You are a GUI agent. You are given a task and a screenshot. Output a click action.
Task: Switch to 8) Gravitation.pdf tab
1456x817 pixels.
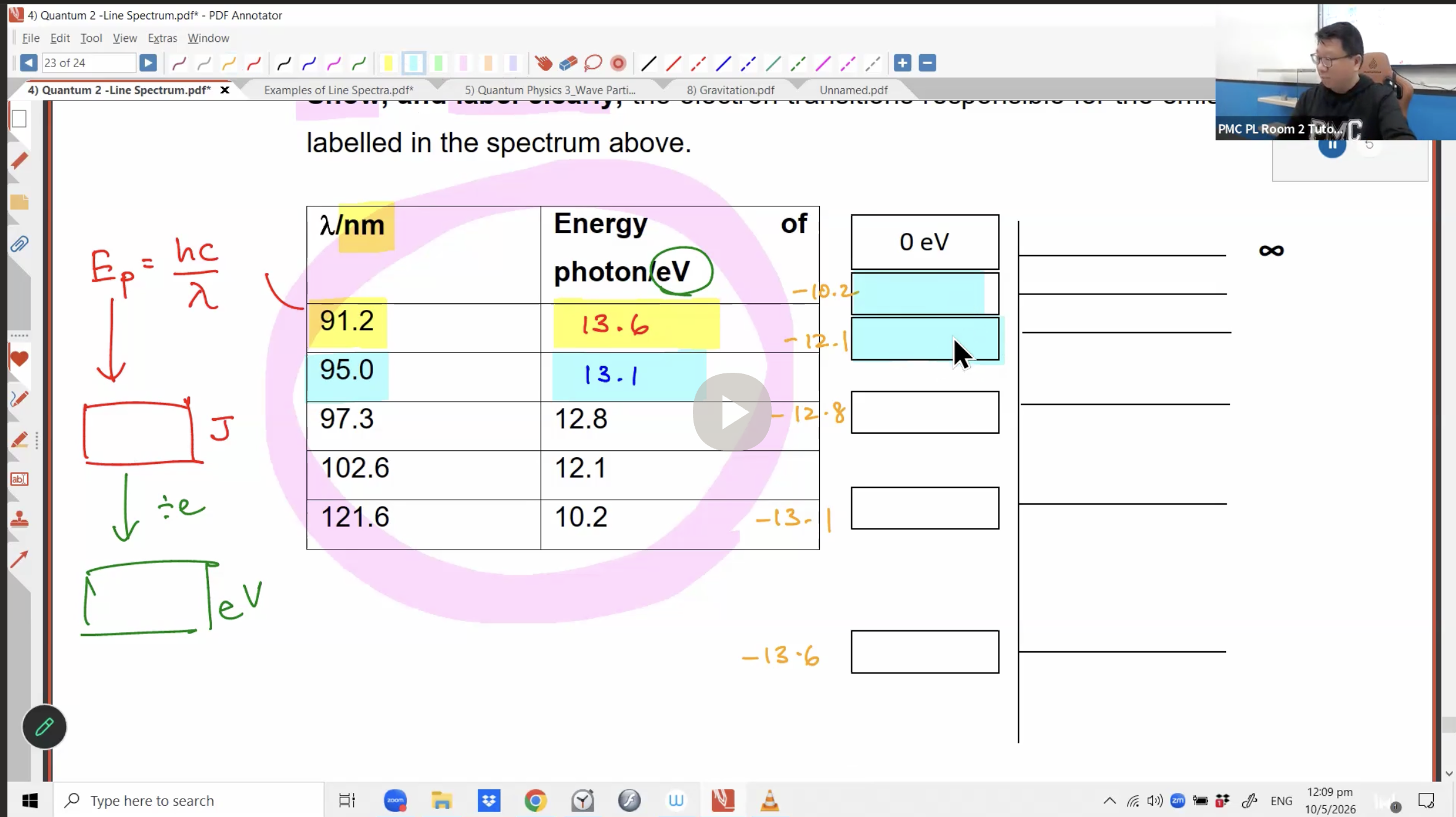click(730, 90)
